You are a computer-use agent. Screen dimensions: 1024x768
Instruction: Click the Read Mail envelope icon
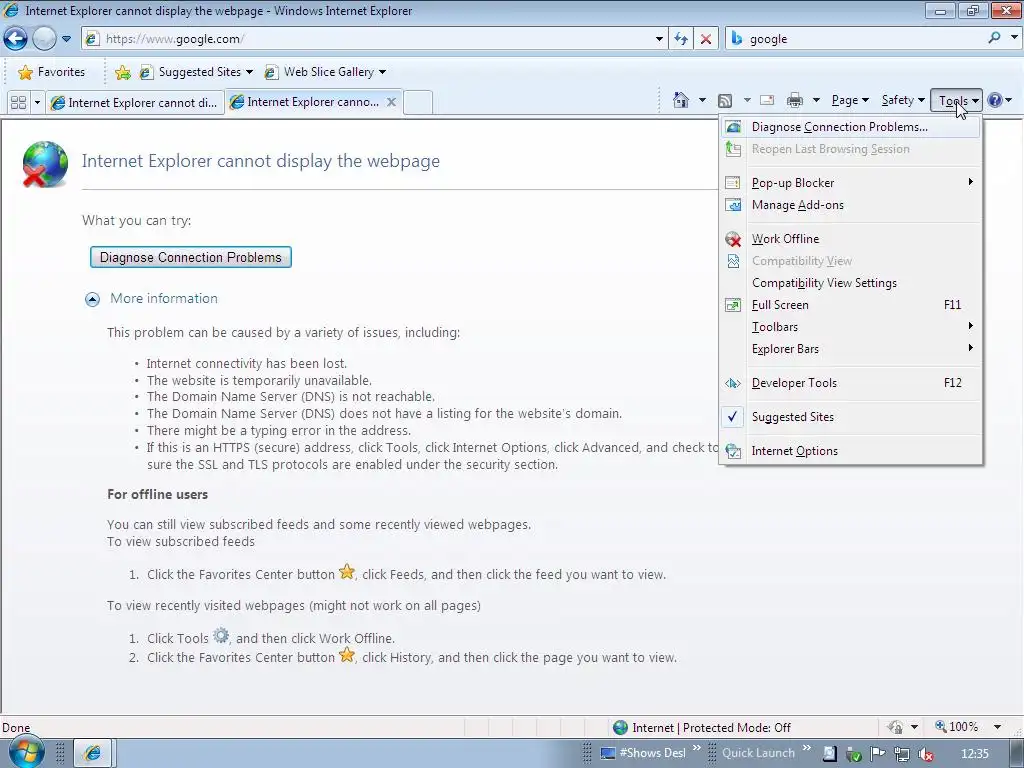pyautogui.click(x=767, y=100)
